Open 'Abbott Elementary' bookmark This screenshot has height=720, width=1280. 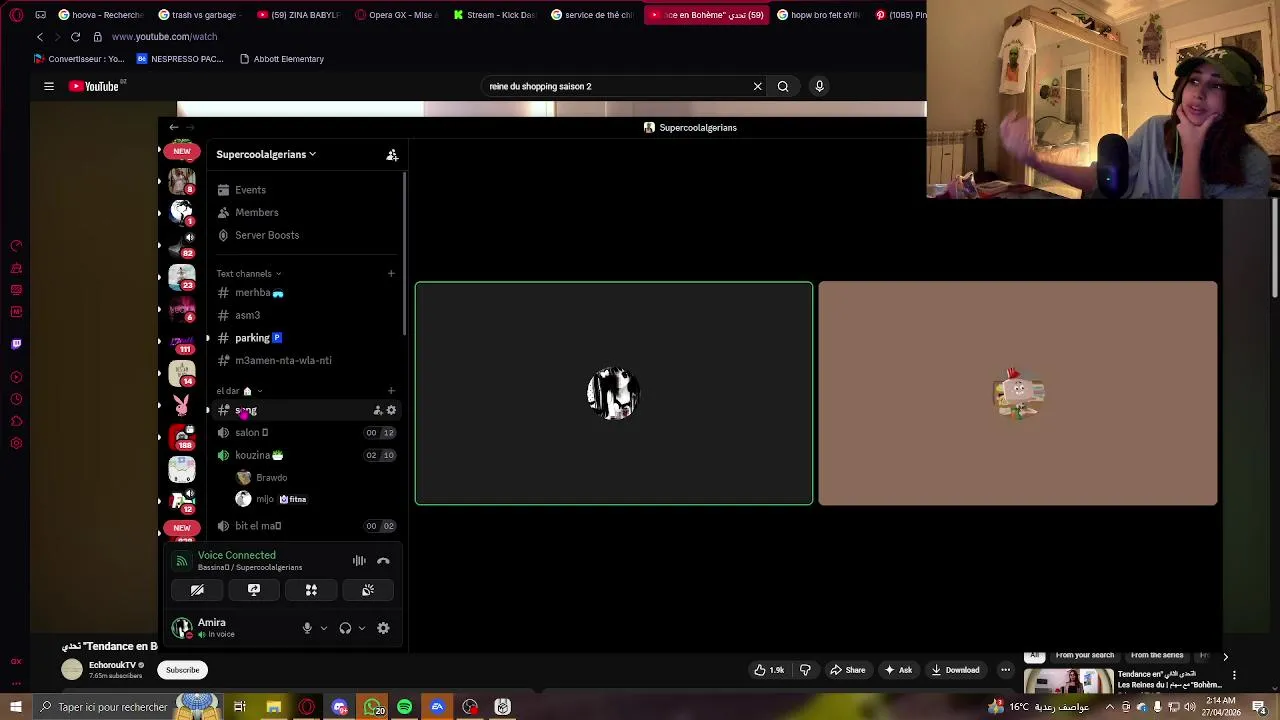coord(282,59)
